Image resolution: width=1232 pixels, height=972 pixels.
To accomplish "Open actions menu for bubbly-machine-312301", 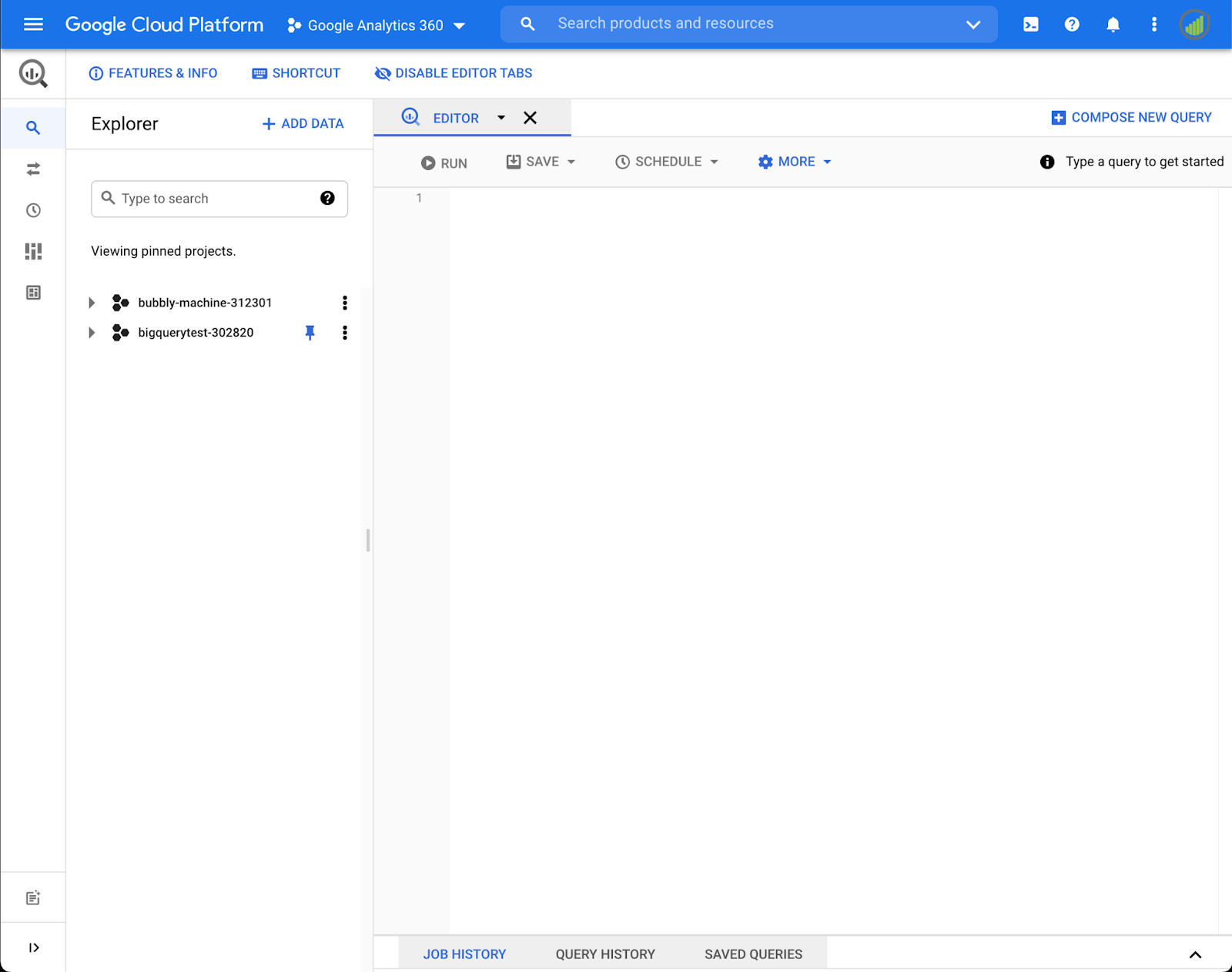I will (x=345, y=303).
